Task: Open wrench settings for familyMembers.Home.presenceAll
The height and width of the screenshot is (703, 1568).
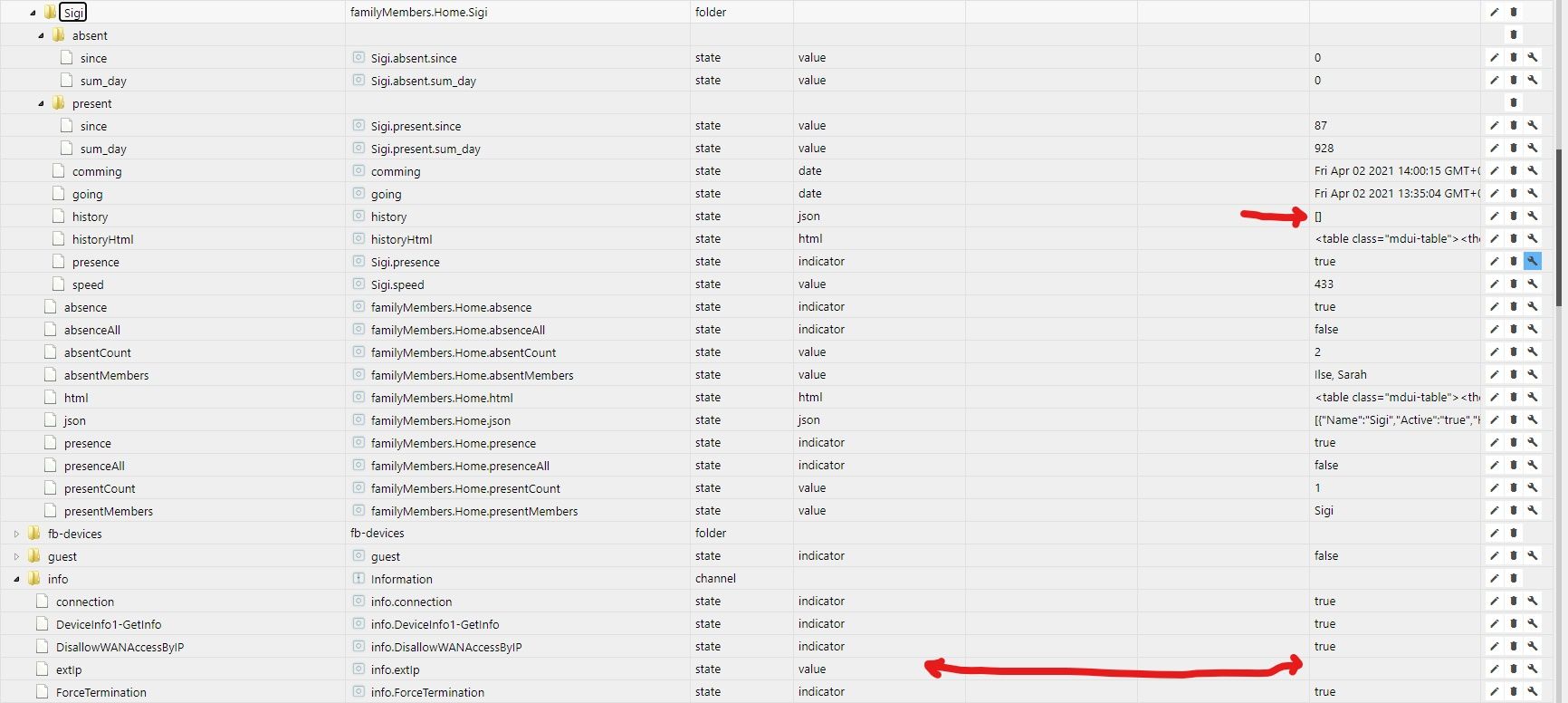Action: [x=1533, y=466]
